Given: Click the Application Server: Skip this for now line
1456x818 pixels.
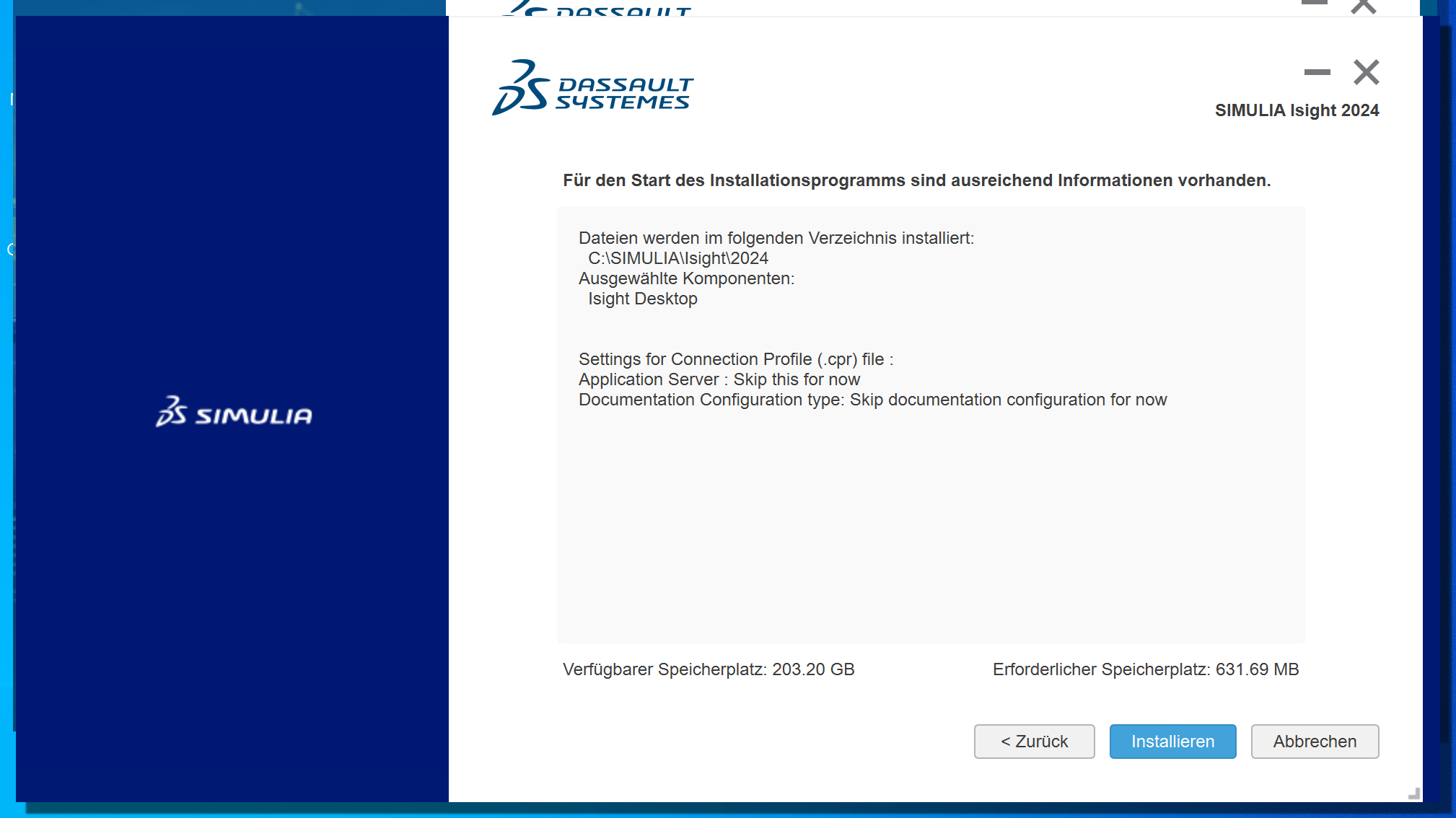Looking at the screenshot, I should (719, 379).
